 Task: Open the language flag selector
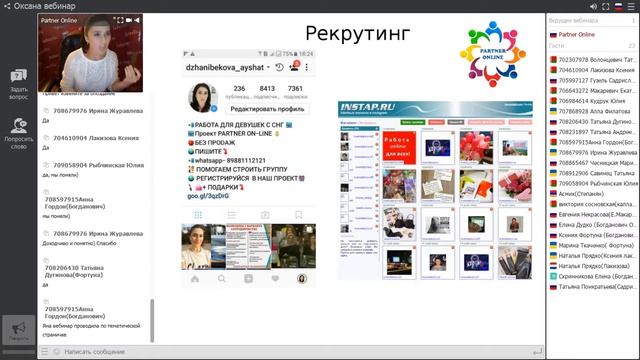[x=619, y=7]
